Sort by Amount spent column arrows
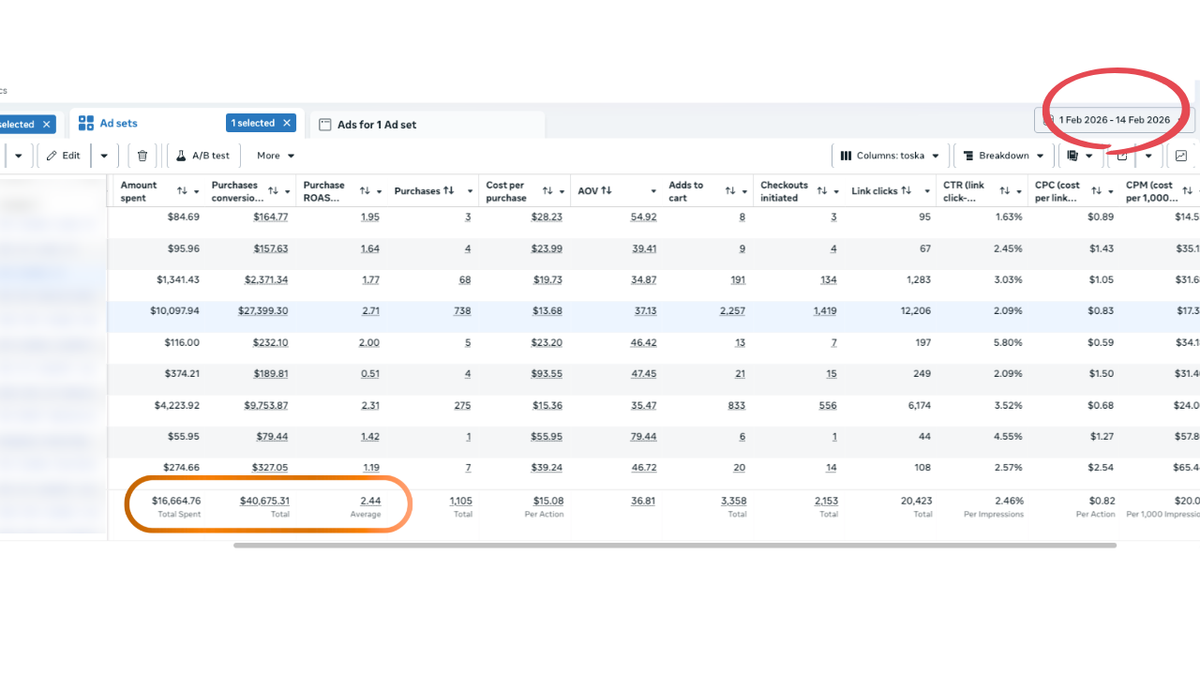 tap(182, 191)
